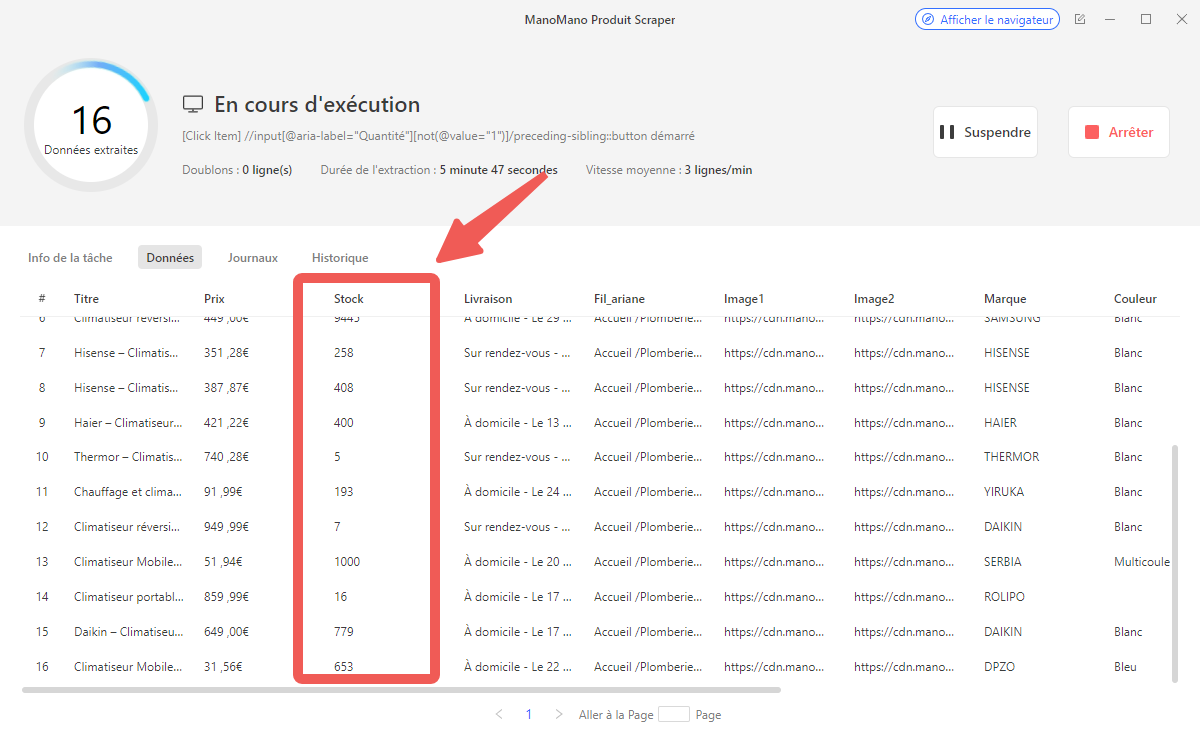The image size is (1200, 734).
Task: Click the monitor icon beside En cours d'exécution
Action: pyautogui.click(x=193, y=105)
